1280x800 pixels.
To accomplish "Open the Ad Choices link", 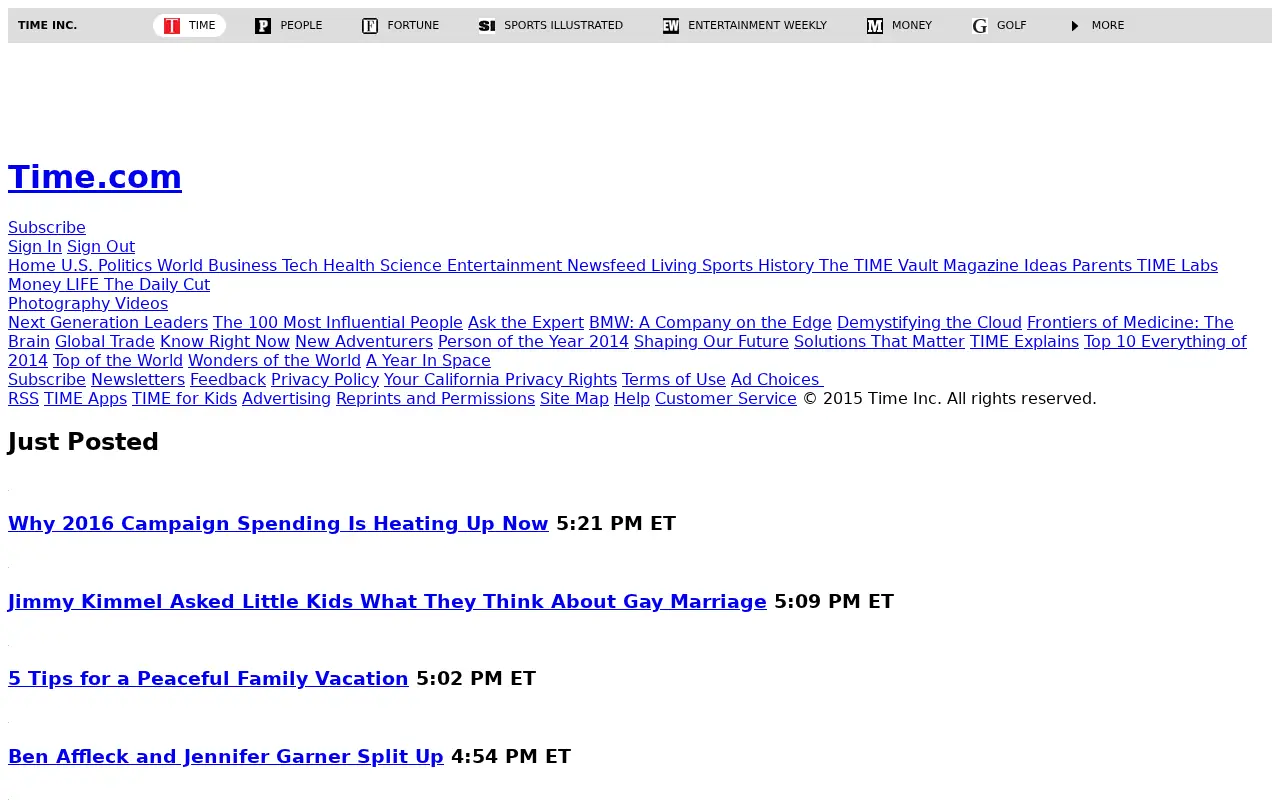I will [777, 380].
